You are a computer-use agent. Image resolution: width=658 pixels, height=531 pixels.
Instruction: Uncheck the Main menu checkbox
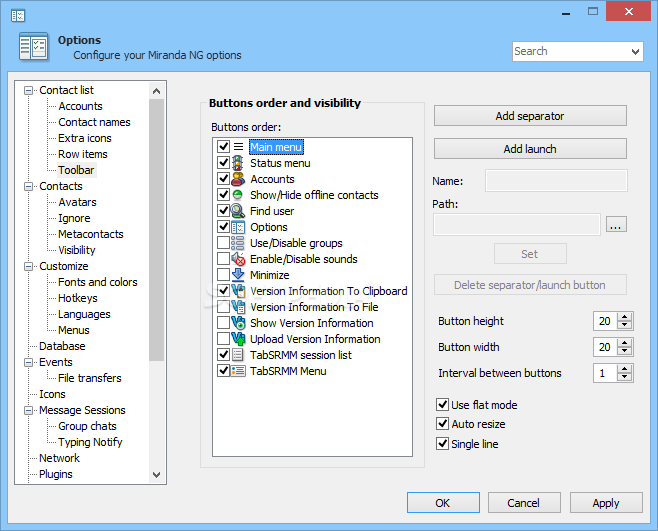[223, 146]
